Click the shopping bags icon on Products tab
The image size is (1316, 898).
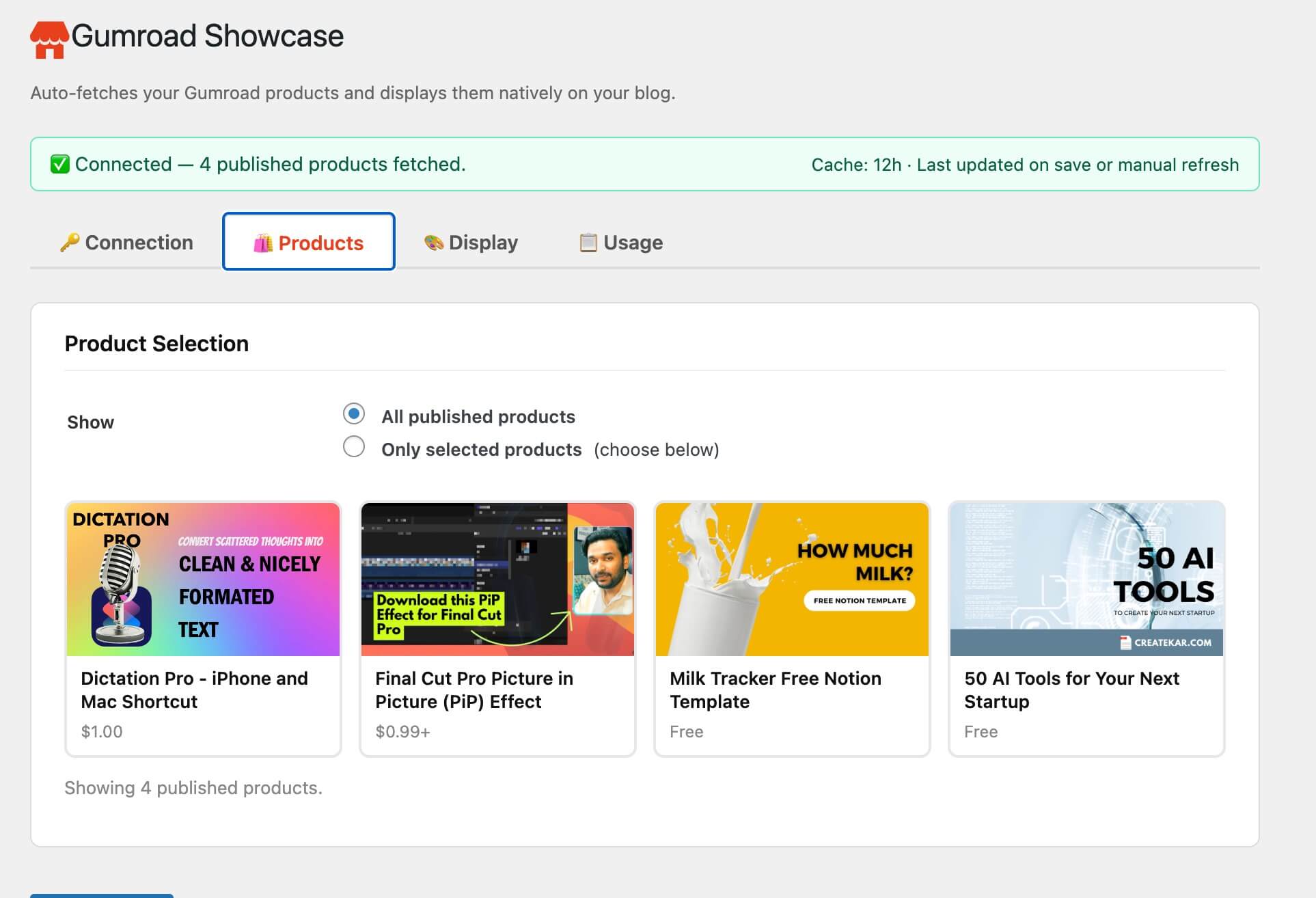(x=263, y=243)
